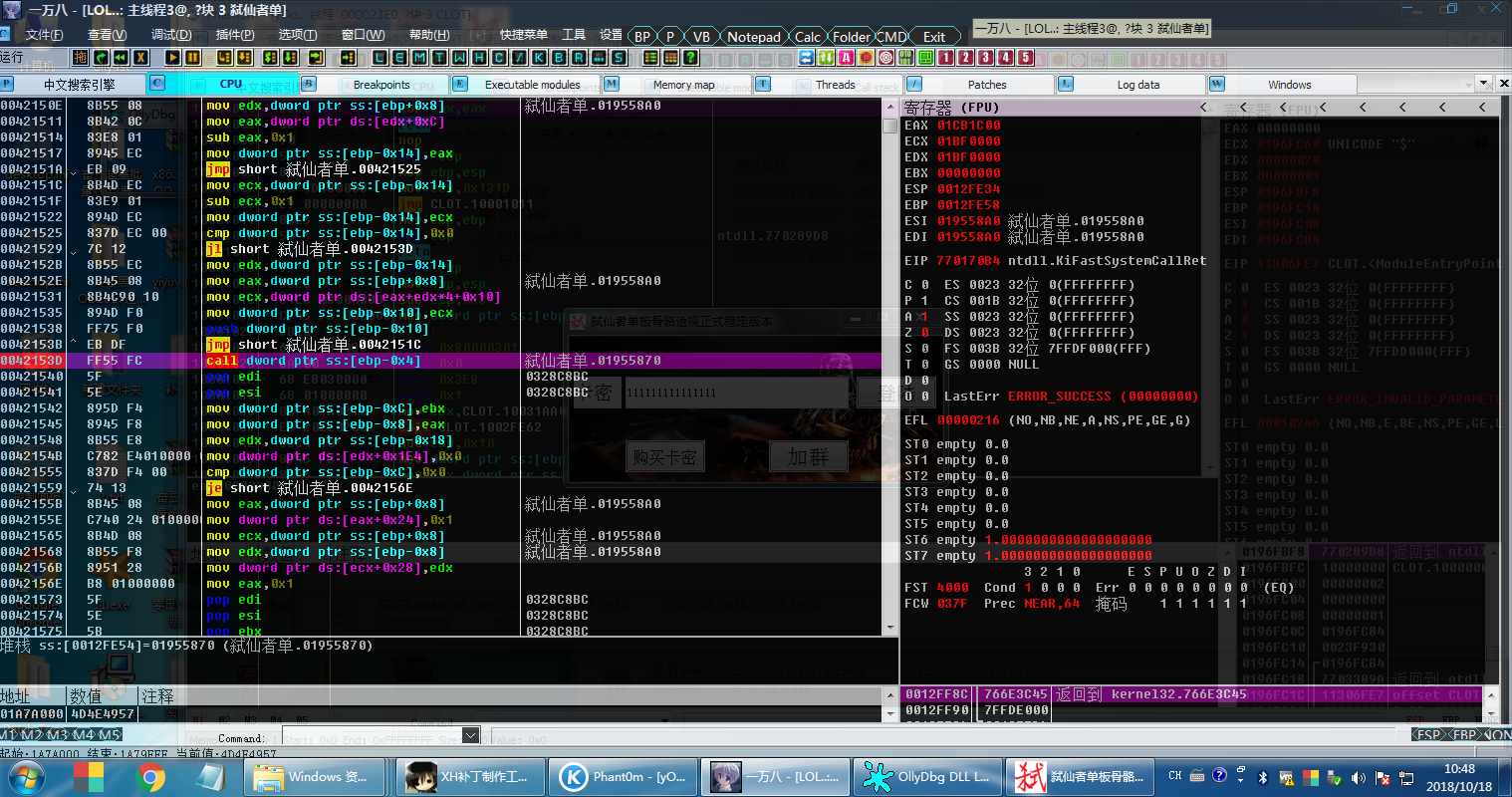Click the restart program toolbar icon
The image size is (1512, 797).
pyautogui.click(x=101, y=58)
